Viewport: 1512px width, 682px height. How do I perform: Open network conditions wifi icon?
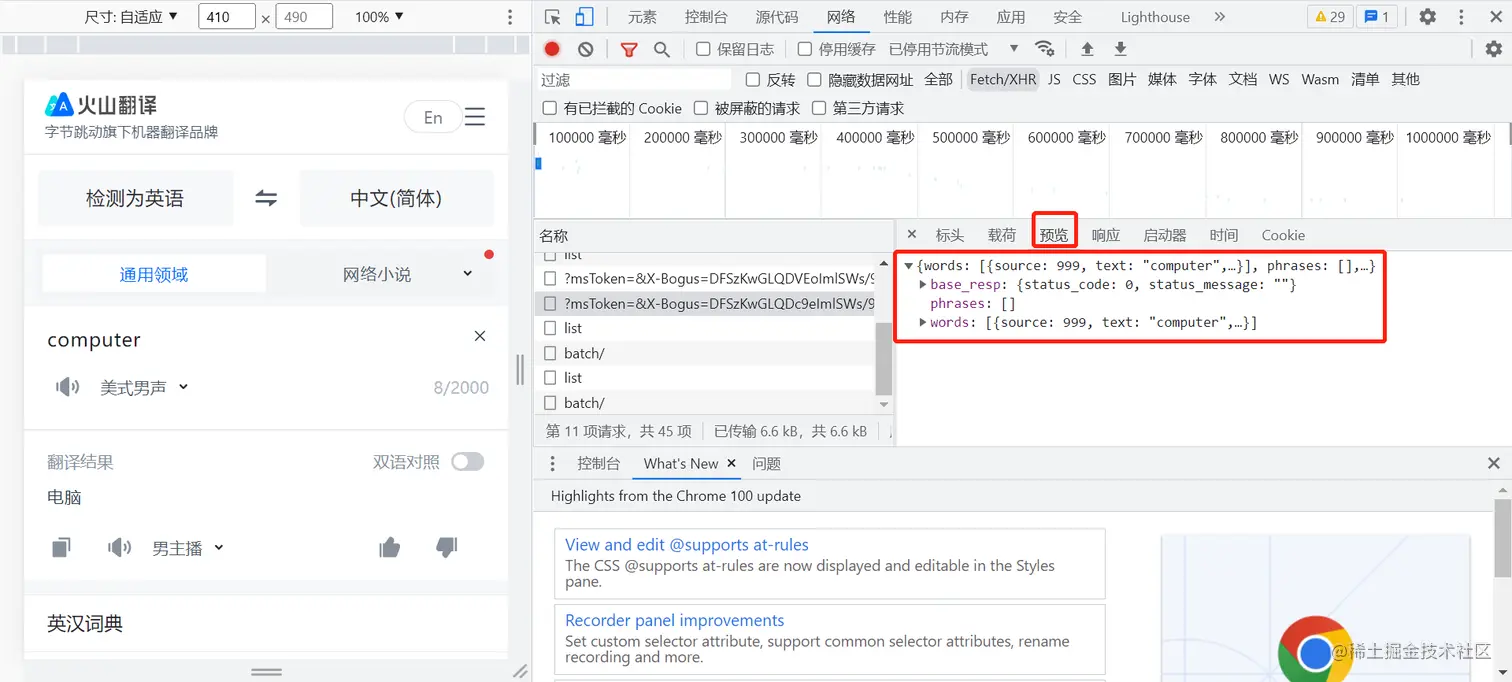coord(1045,49)
